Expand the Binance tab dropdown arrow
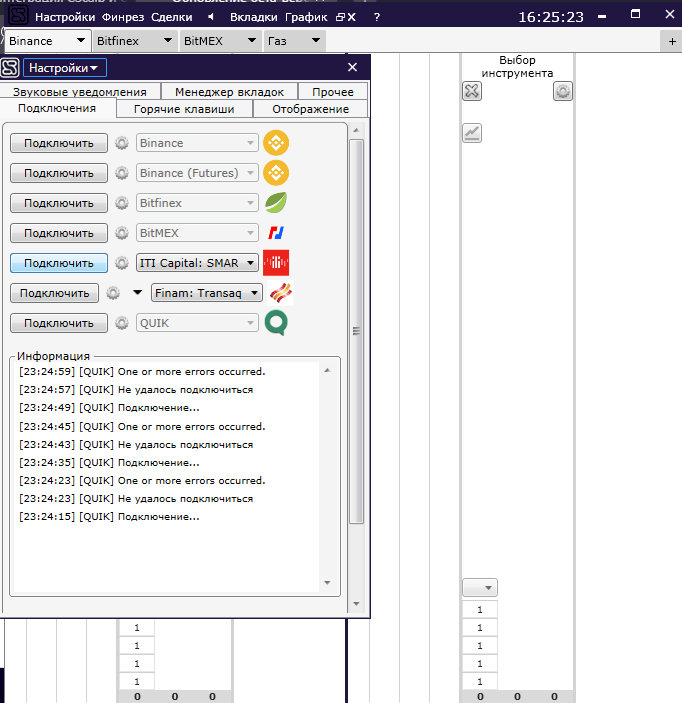 81,40
